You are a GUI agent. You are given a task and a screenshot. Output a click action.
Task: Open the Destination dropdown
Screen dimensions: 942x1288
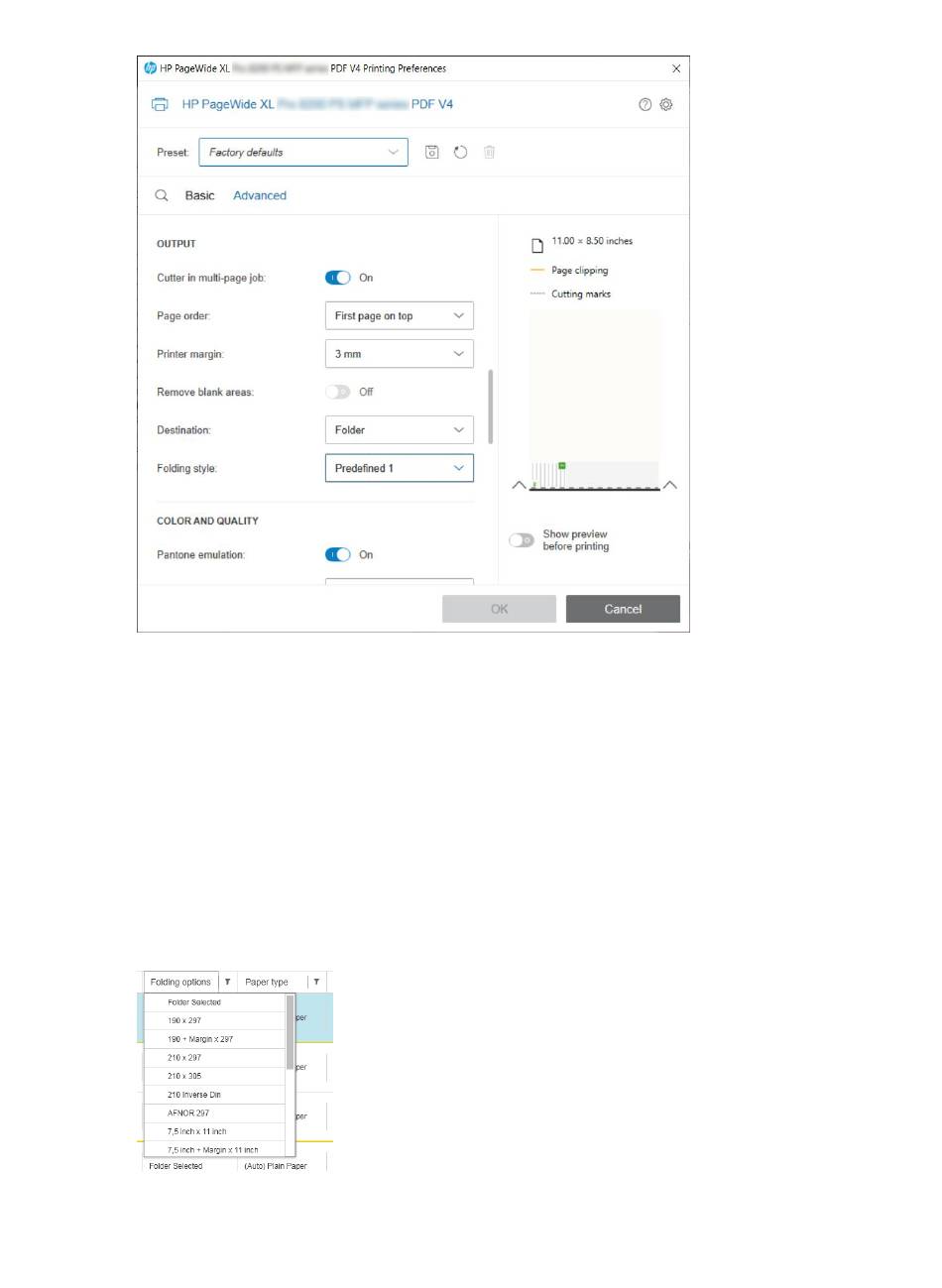point(400,429)
